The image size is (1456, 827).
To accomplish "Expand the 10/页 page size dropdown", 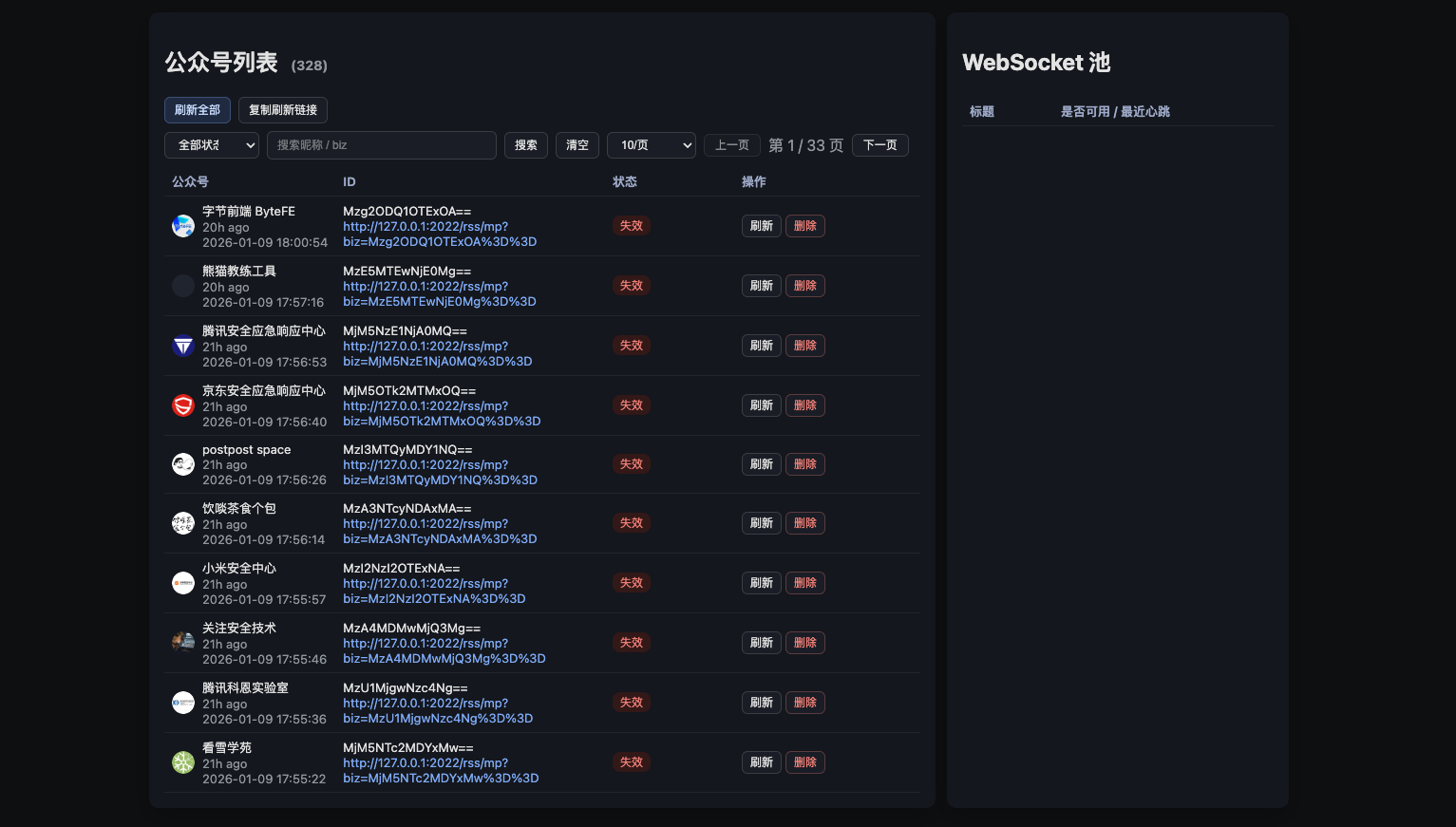I will [x=652, y=145].
